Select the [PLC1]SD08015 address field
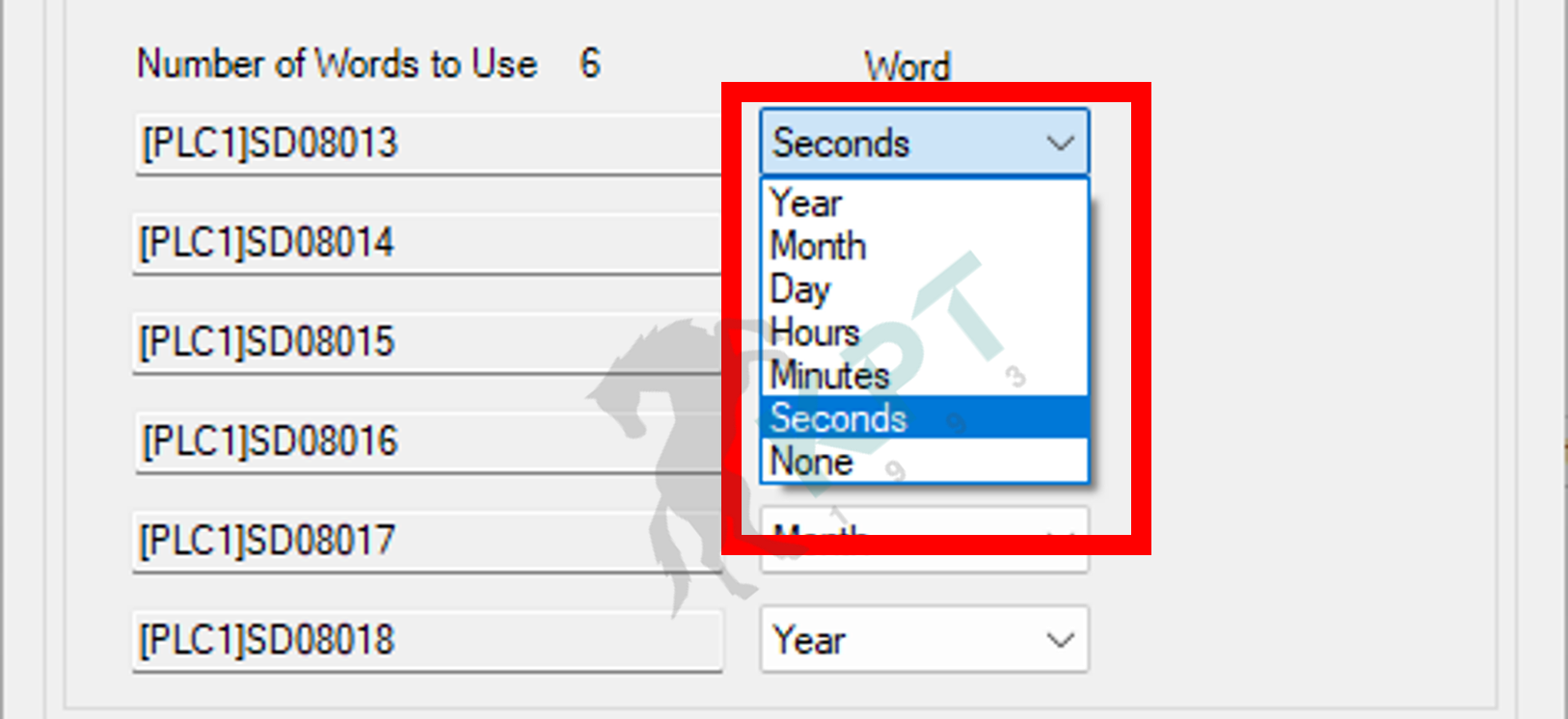The width and height of the screenshot is (1568, 719). pyautogui.click(x=427, y=342)
